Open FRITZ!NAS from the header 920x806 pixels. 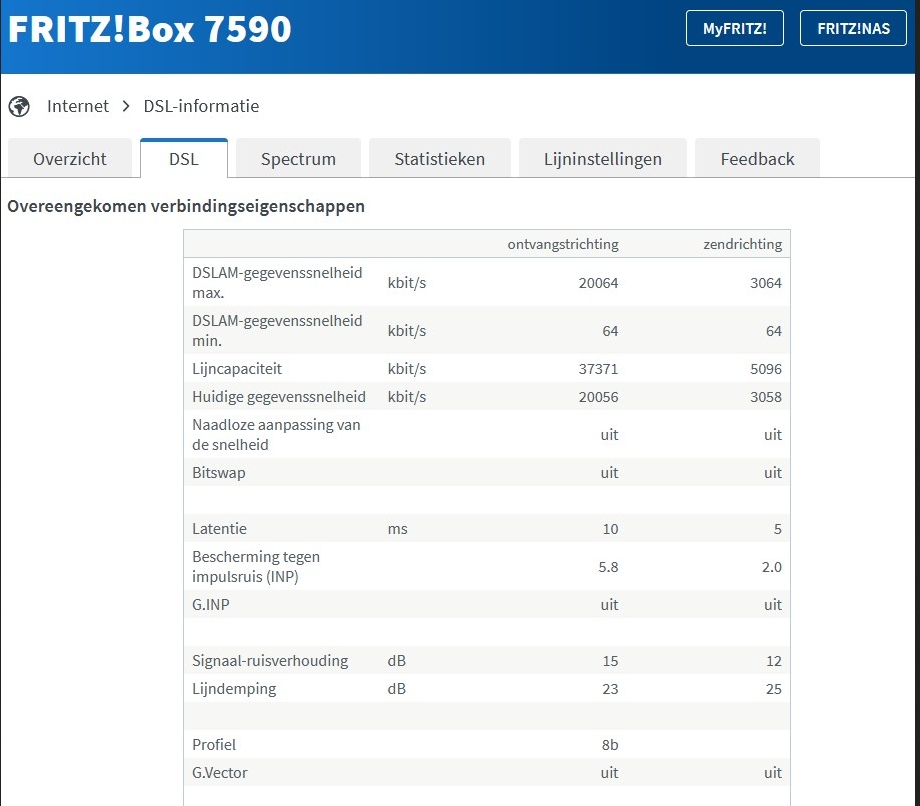tap(853, 29)
